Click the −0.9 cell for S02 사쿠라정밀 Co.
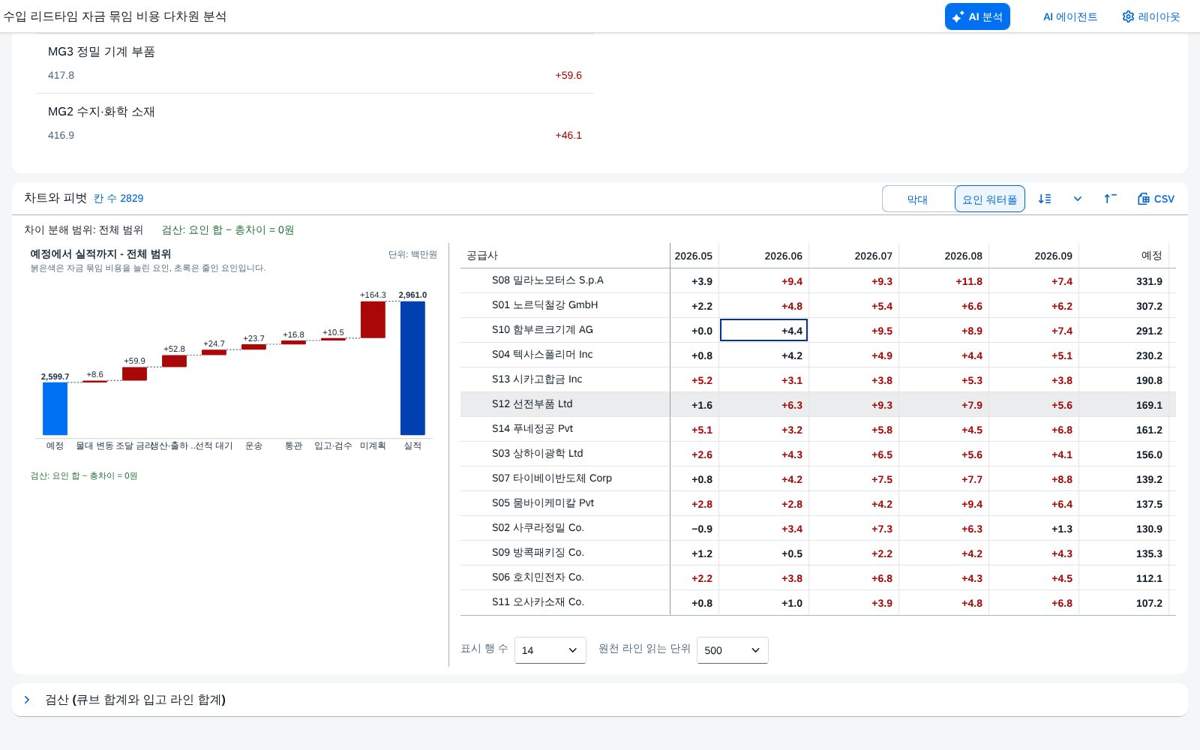 pyautogui.click(x=694, y=528)
